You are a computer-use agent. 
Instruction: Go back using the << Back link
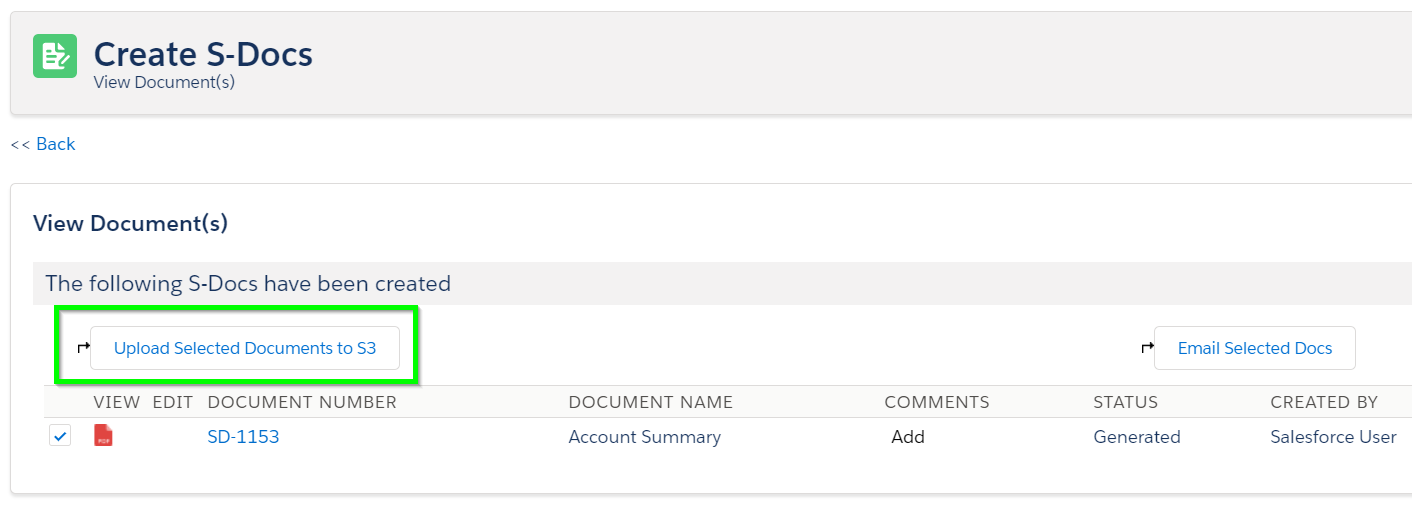point(43,144)
